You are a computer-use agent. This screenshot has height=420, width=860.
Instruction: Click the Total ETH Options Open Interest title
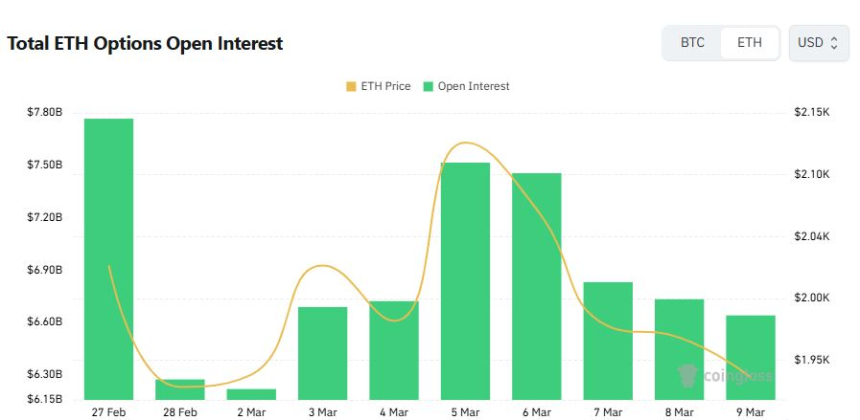(145, 44)
